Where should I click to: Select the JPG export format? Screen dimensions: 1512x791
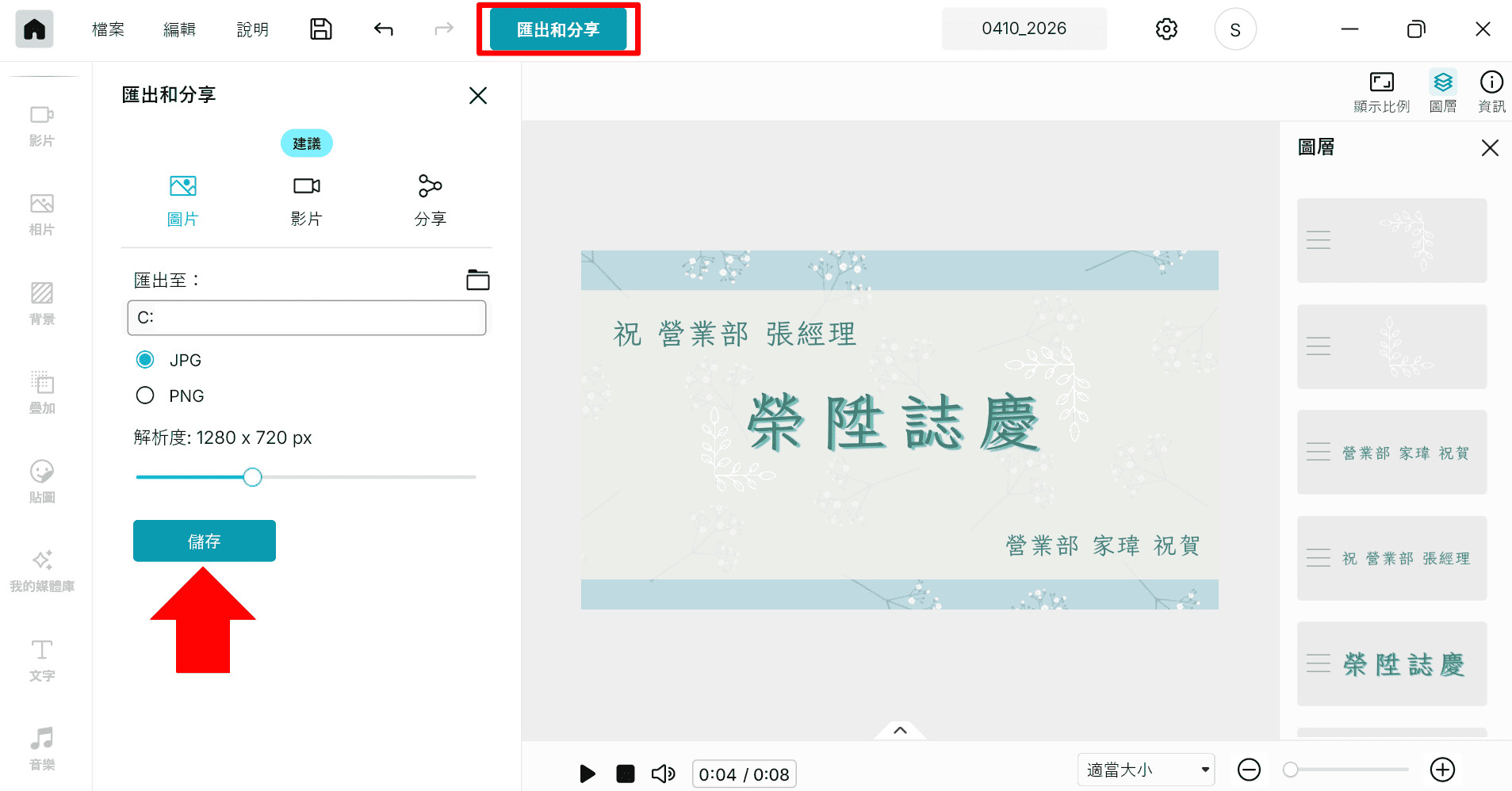(145, 359)
